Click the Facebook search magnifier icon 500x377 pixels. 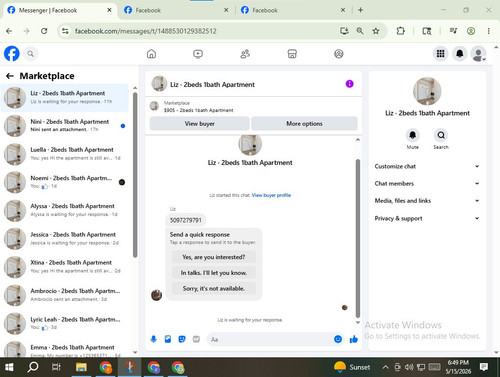click(31, 54)
